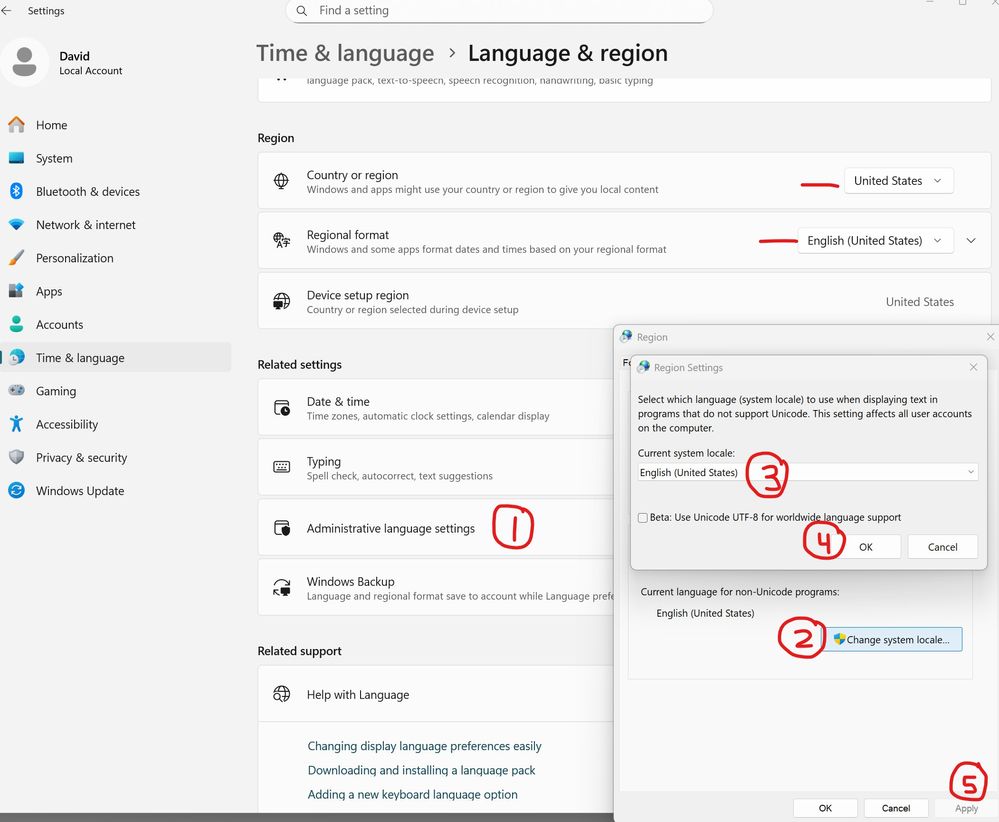The image size is (999, 822).
Task: Open the Regional format dropdown
Action: tap(875, 240)
